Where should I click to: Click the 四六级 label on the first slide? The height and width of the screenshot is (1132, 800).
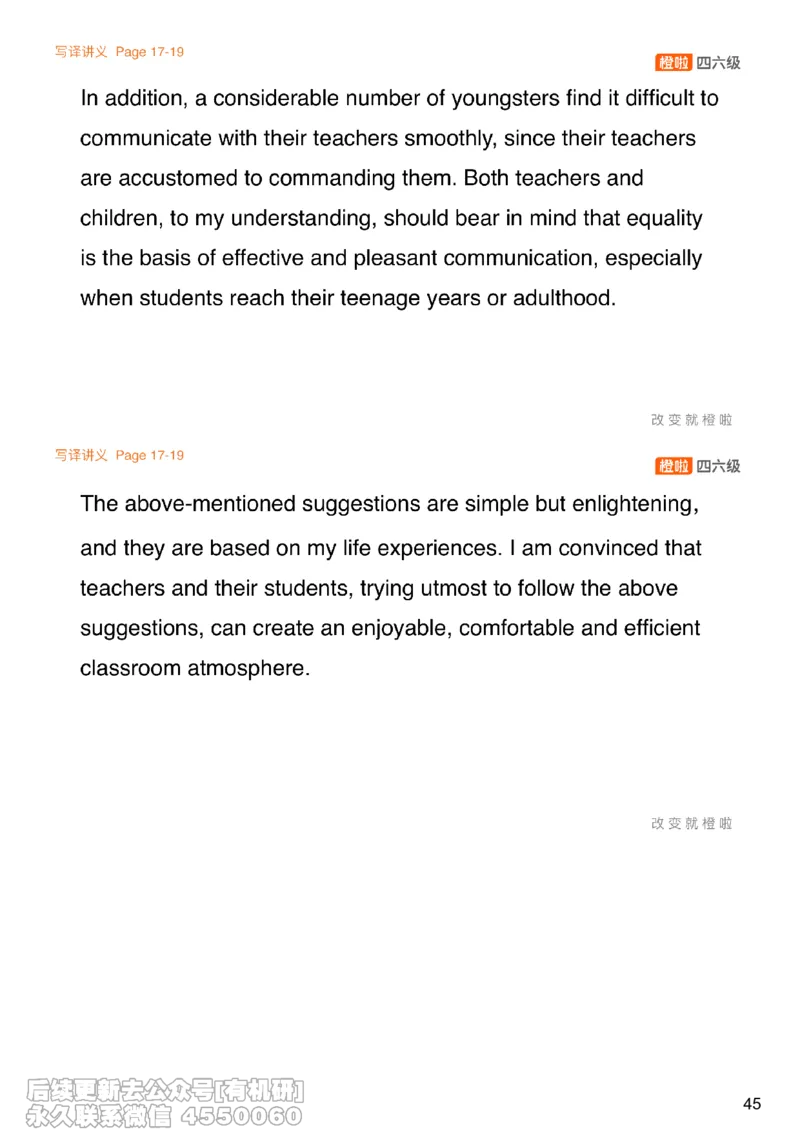coord(719,63)
